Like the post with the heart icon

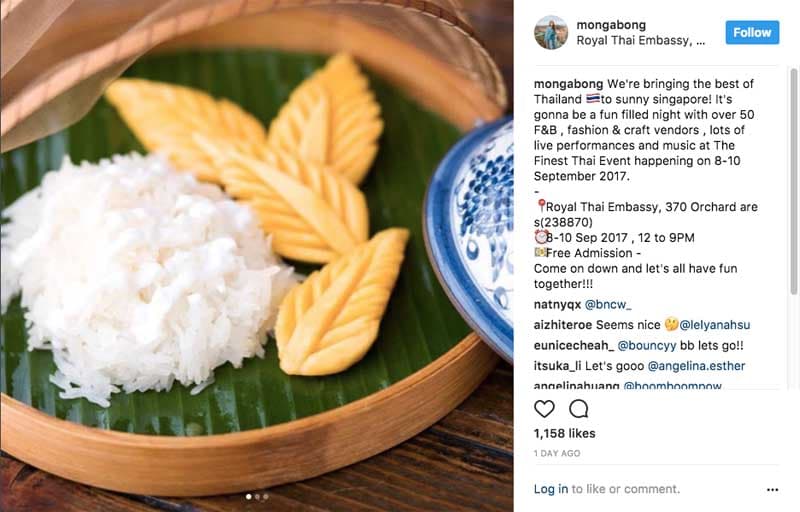tap(544, 408)
